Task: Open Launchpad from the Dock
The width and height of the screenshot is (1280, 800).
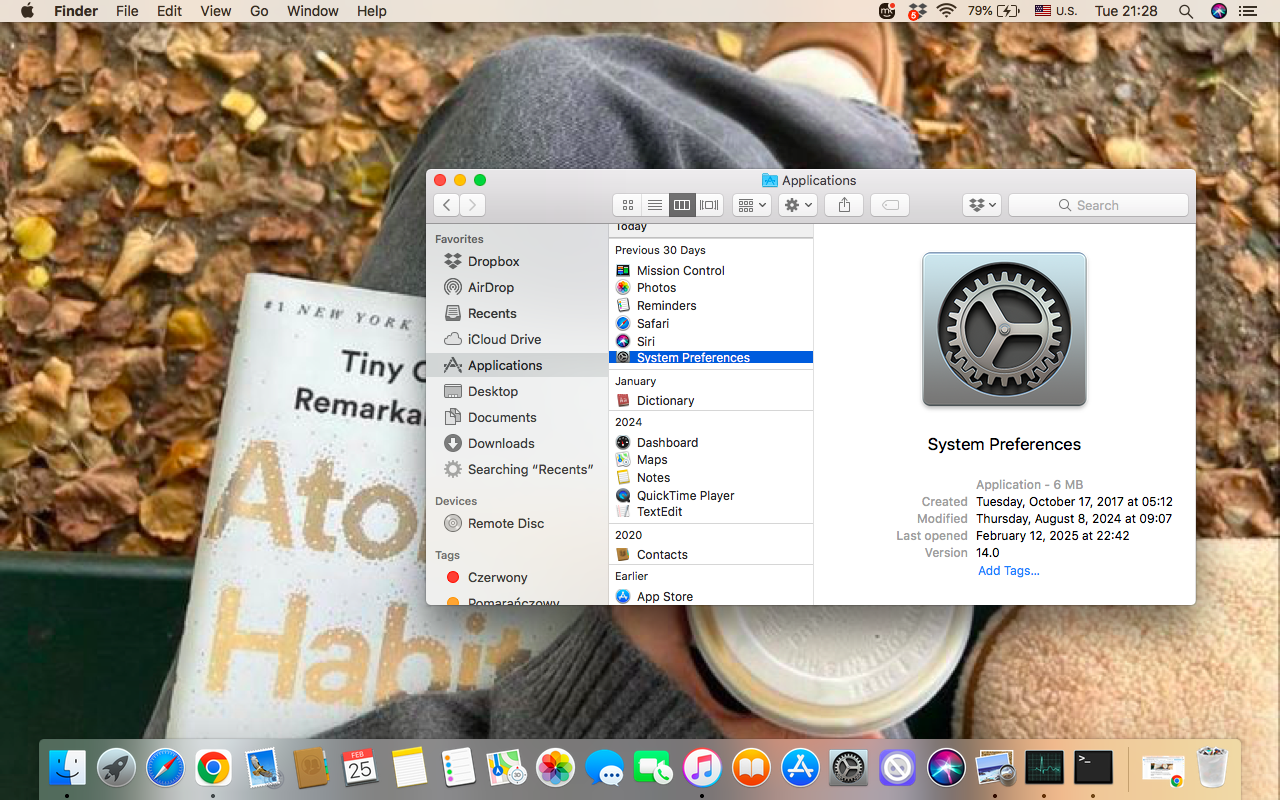Action: pos(116,767)
